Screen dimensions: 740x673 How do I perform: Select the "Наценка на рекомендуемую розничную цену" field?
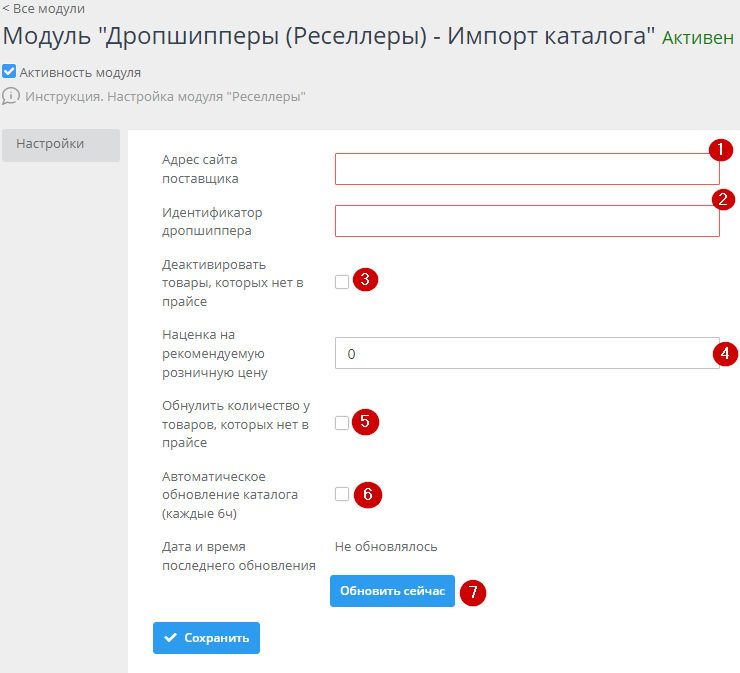520,354
